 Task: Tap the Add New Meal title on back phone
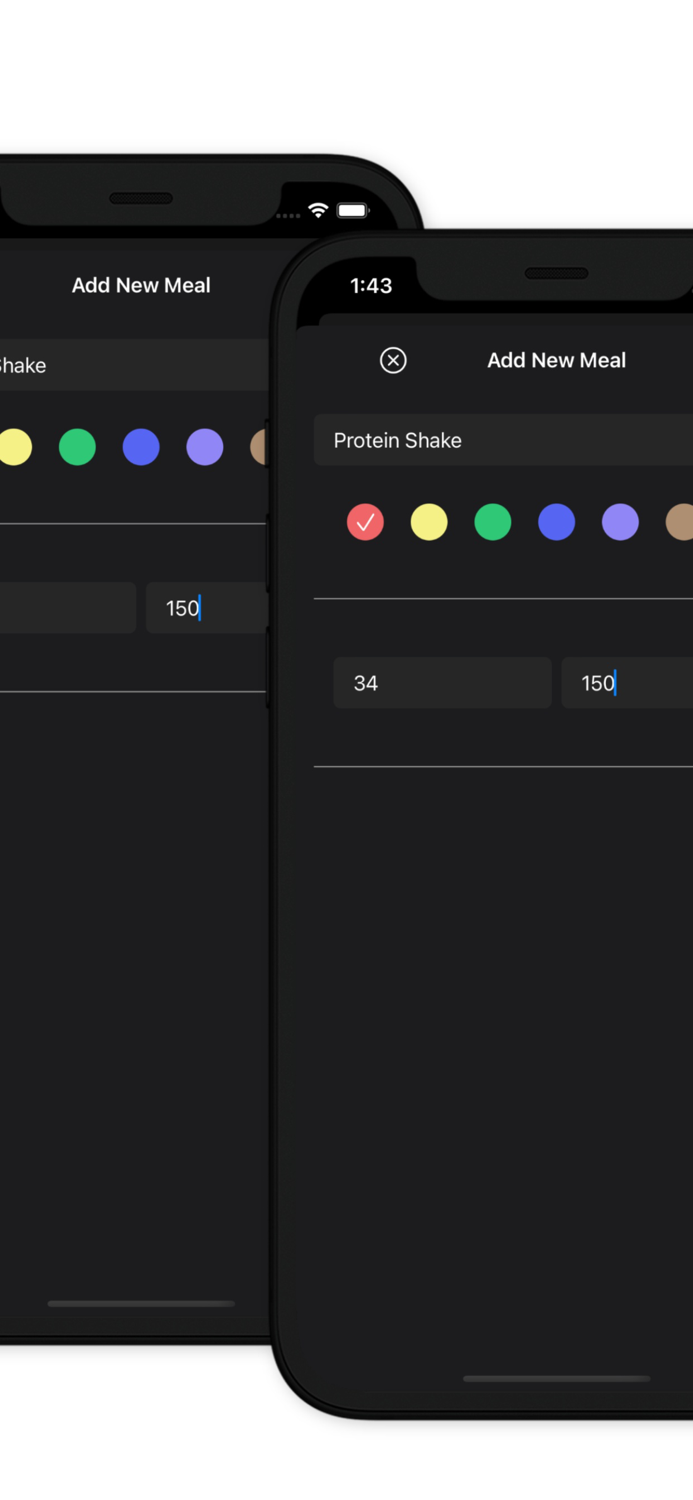click(x=140, y=285)
